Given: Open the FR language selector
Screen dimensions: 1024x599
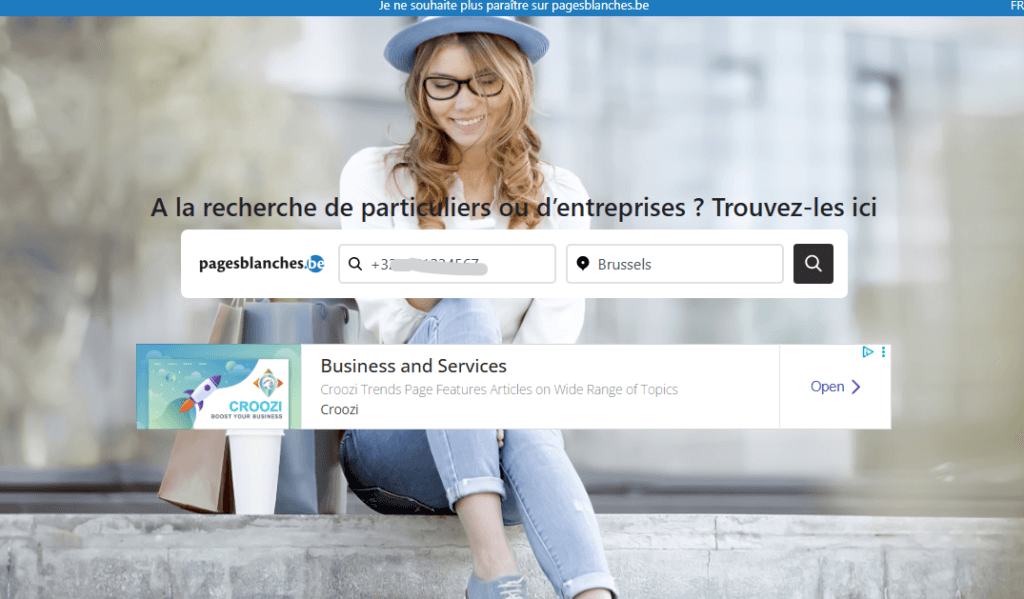Looking at the screenshot, I should coord(1016,6).
